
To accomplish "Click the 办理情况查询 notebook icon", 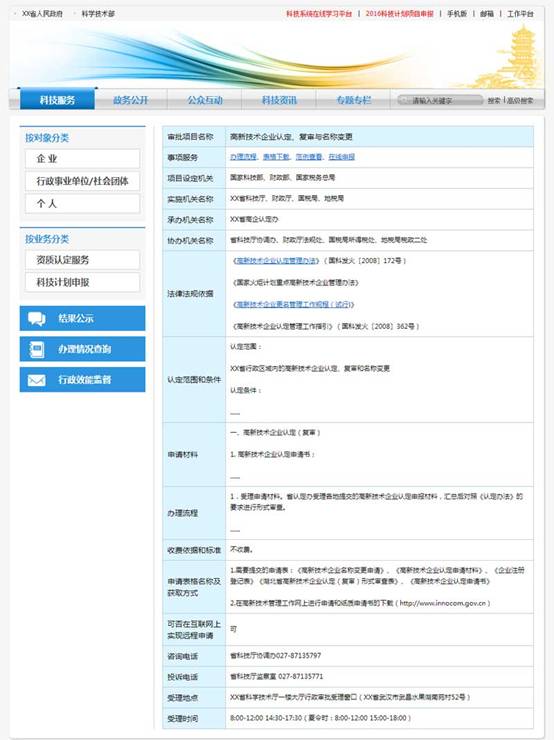I will [x=37, y=349].
